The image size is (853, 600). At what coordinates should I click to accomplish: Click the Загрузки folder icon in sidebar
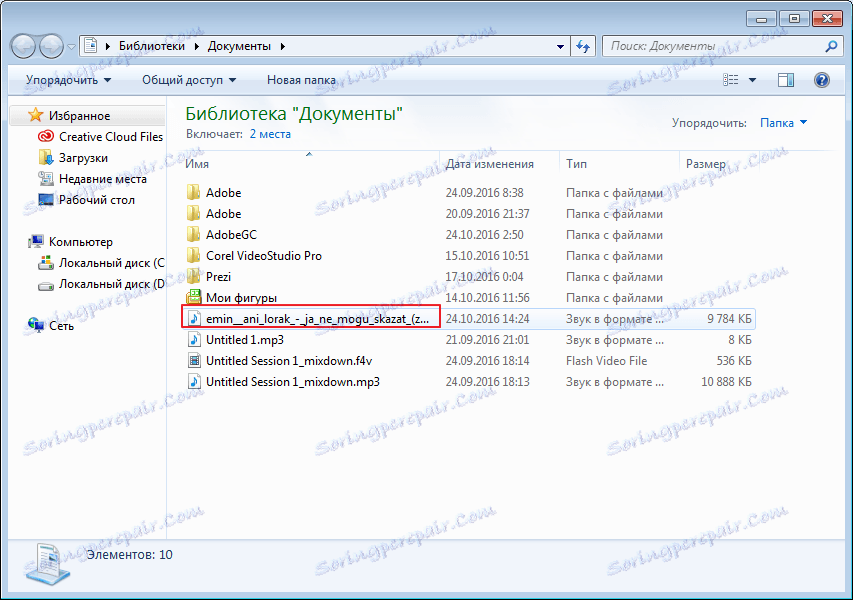(46, 158)
